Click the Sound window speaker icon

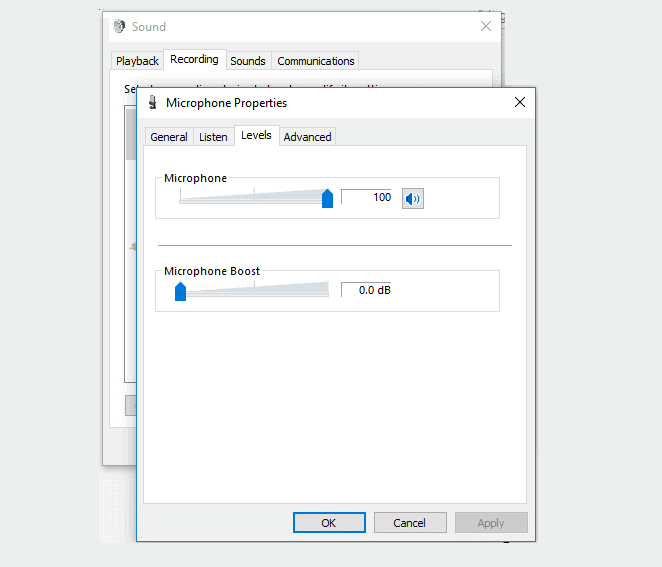[119, 26]
